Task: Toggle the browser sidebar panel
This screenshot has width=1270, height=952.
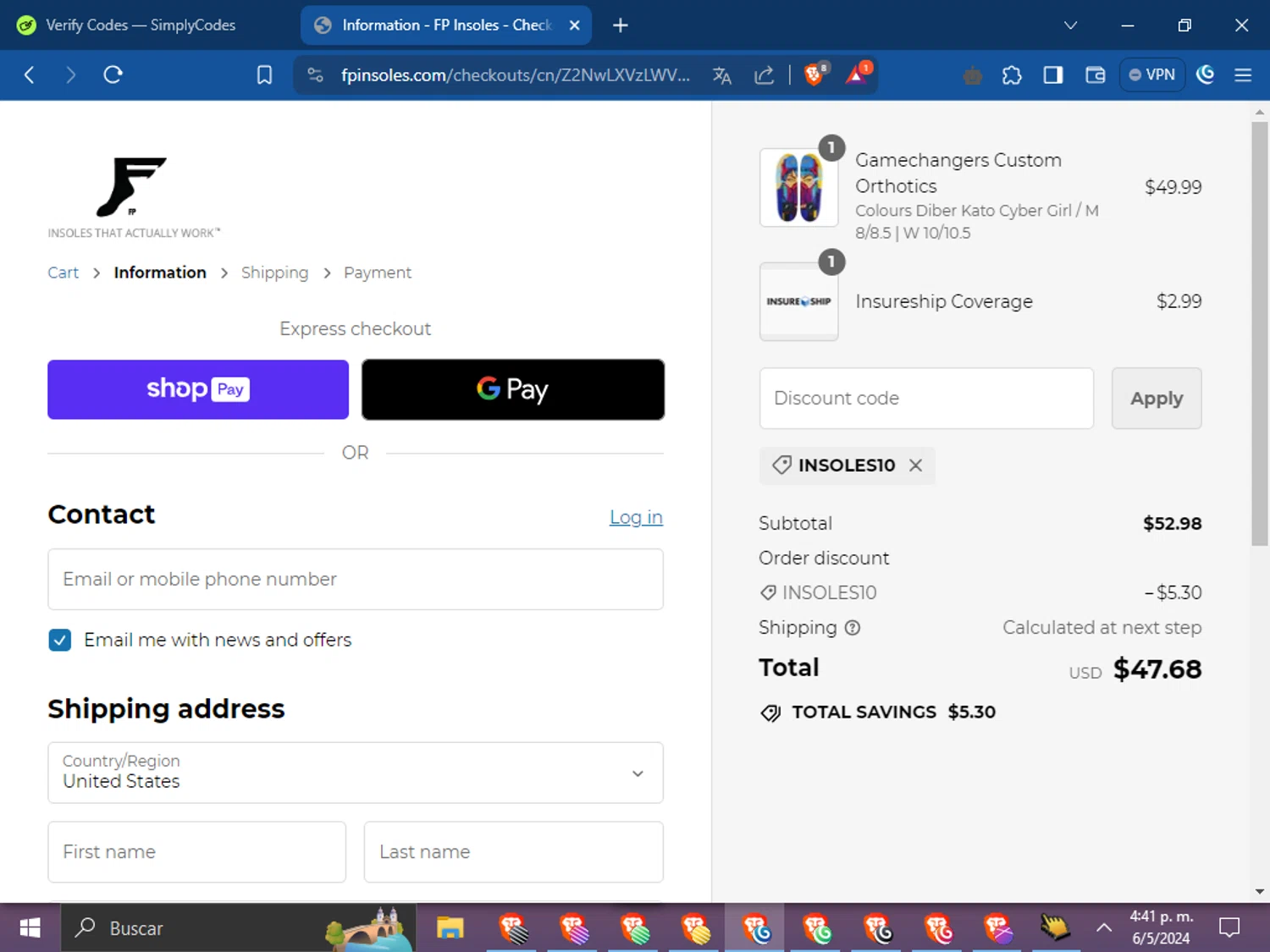Action: pos(1053,75)
